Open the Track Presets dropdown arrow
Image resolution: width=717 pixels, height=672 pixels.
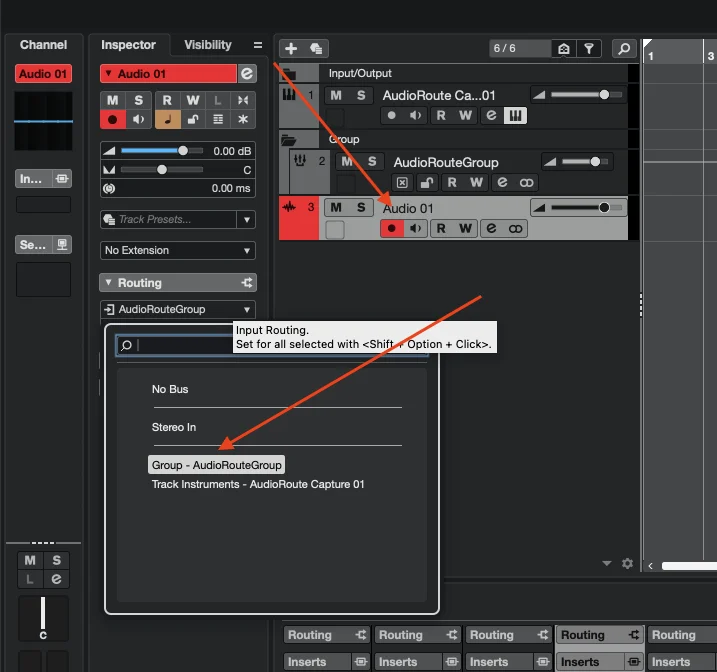tap(246, 219)
